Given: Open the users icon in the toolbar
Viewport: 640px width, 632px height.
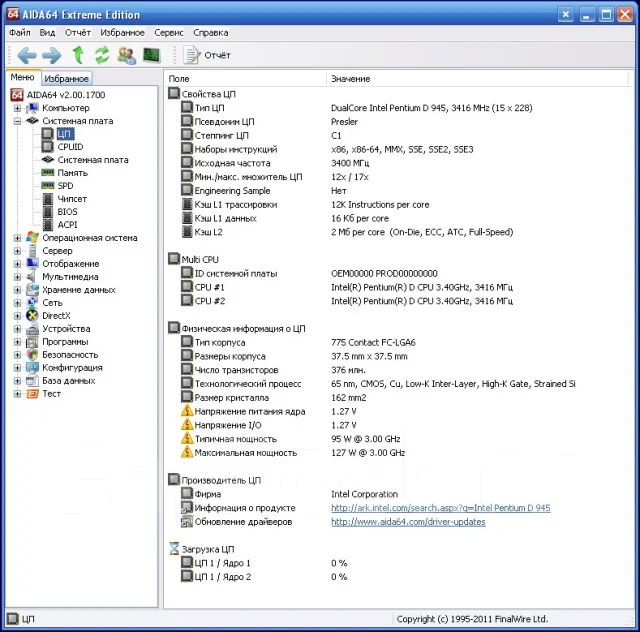Looking at the screenshot, I should click(x=127, y=55).
